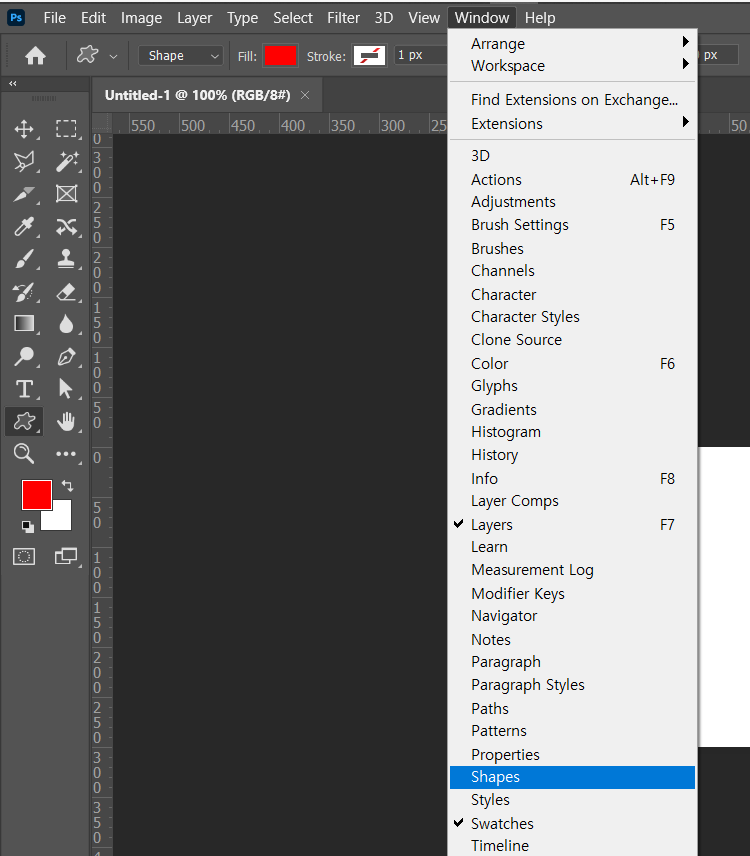Select the Pen tool
The image size is (750, 856).
pyautogui.click(x=67, y=356)
